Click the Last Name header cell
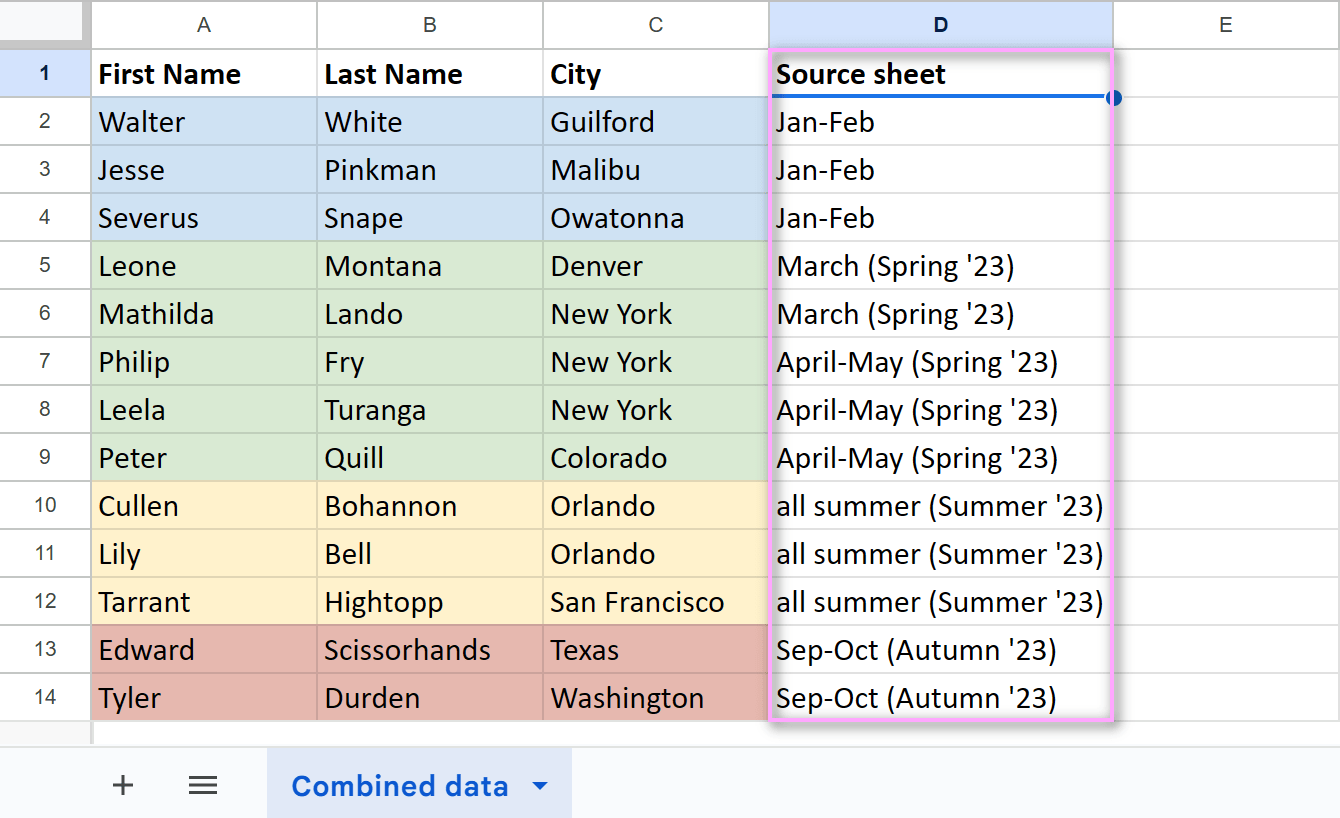The image size is (1340, 818). pos(430,74)
